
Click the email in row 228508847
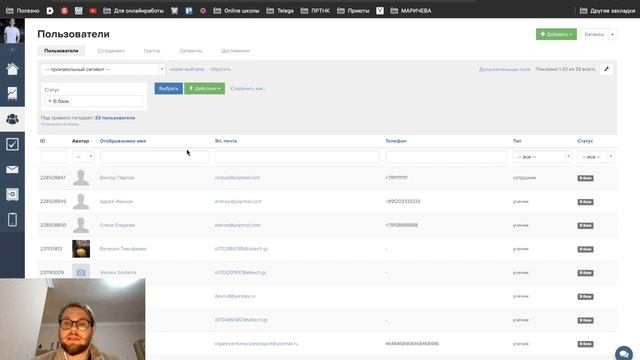click(x=237, y=178)
